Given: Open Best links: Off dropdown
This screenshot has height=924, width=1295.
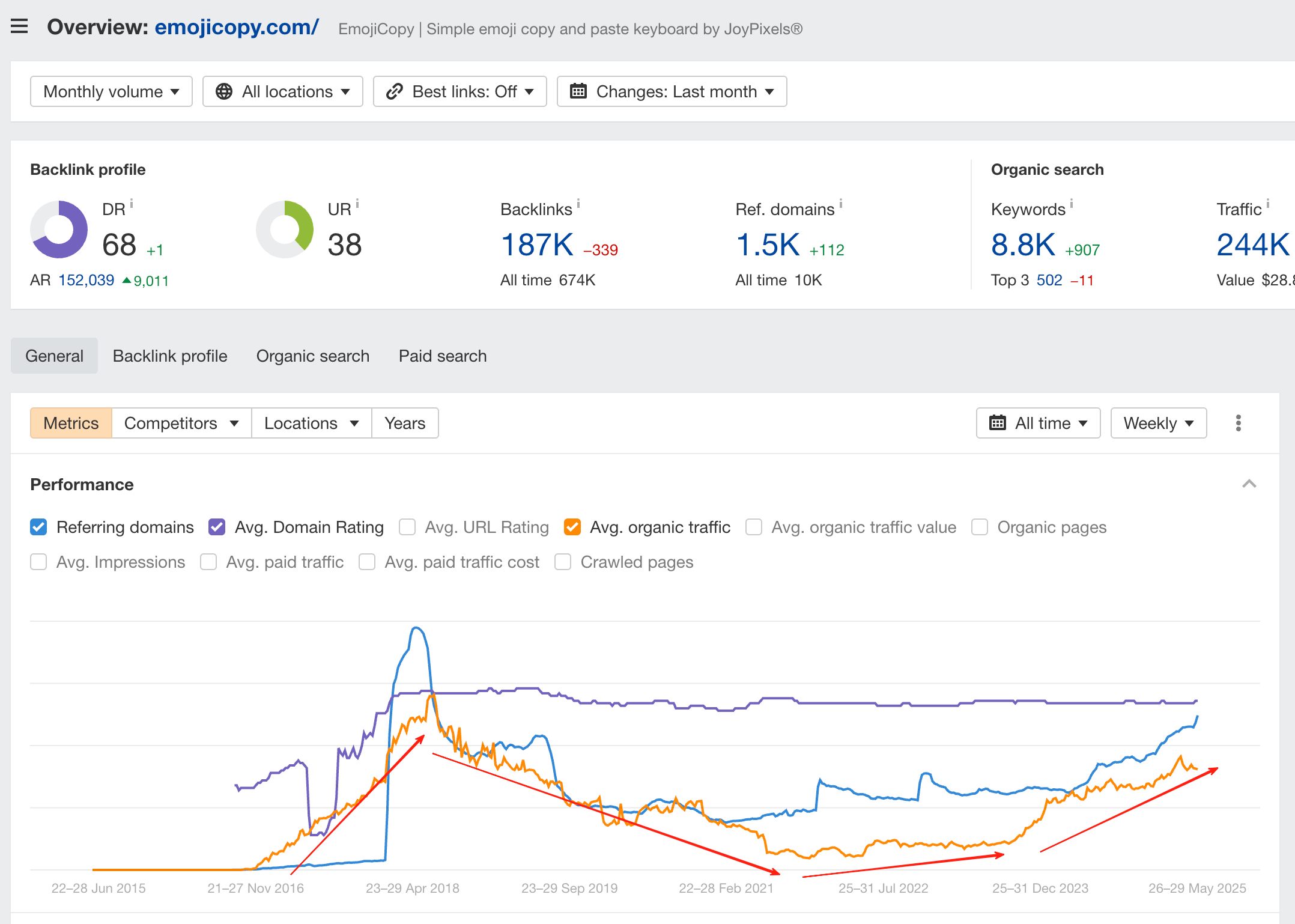Looking at the screenshot, I should click(460, 91).
